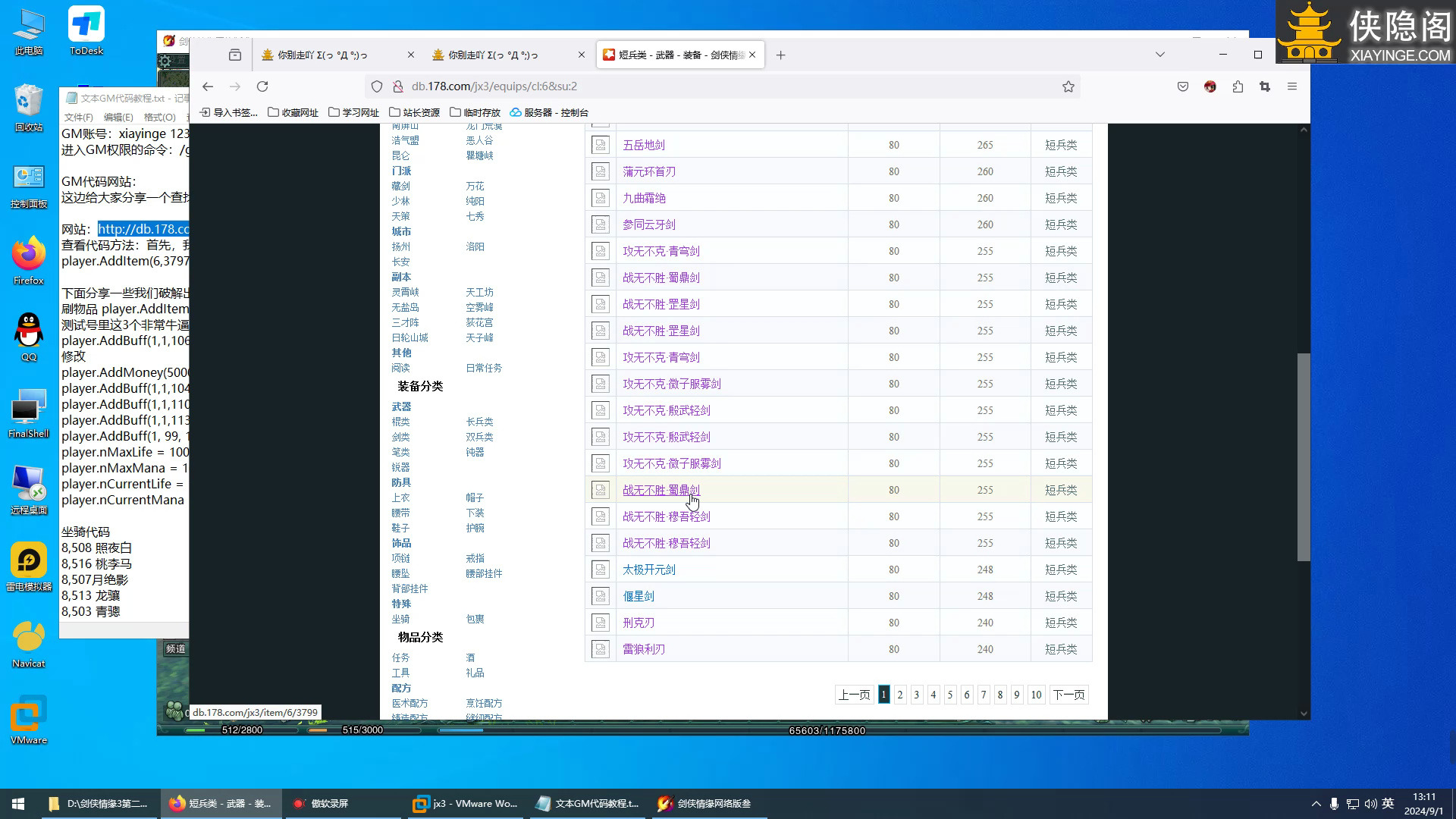Click item icon beside 五岳地剑

(x=601, y=145)
